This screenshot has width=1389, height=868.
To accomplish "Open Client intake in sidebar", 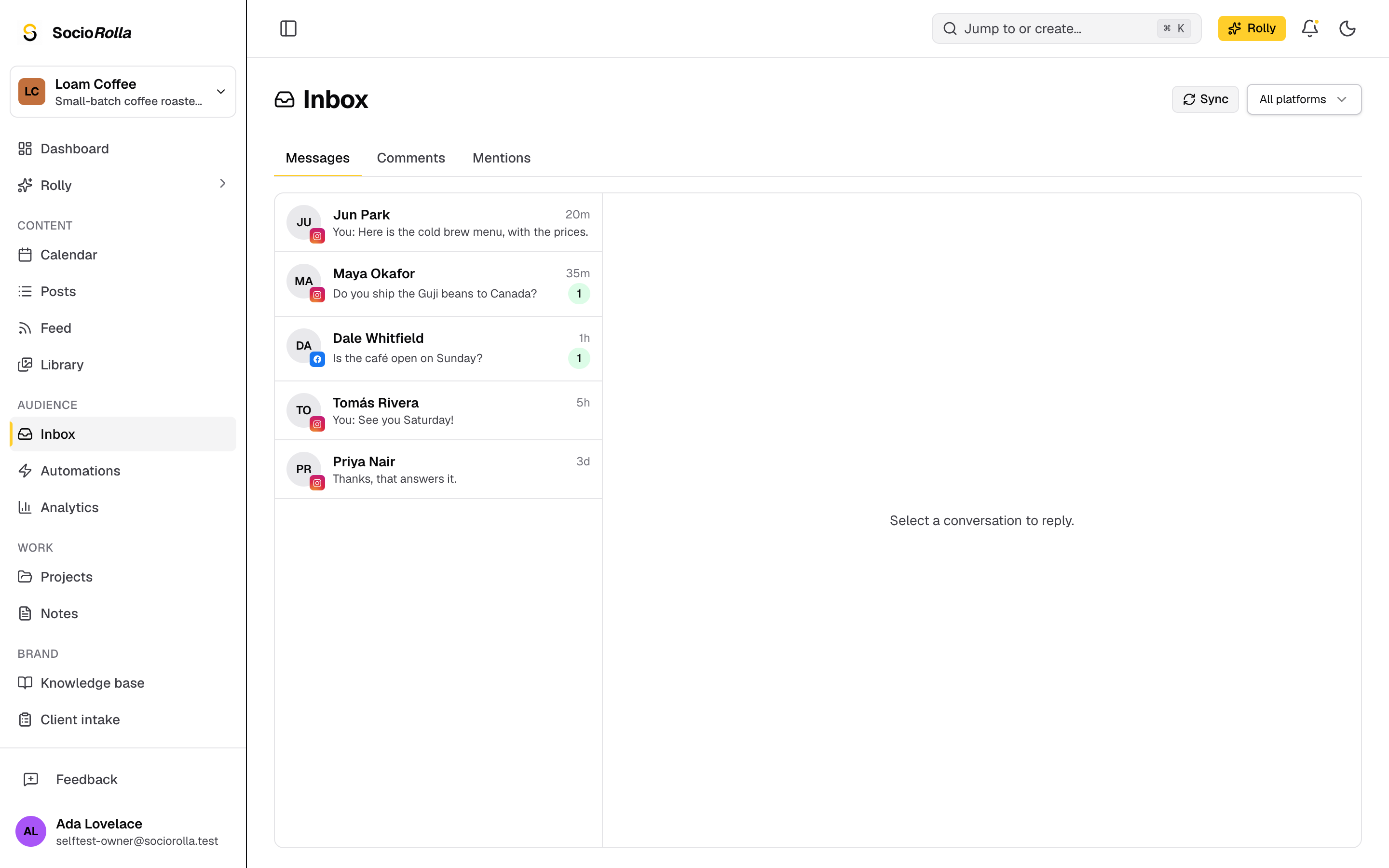I will point(123,719).
